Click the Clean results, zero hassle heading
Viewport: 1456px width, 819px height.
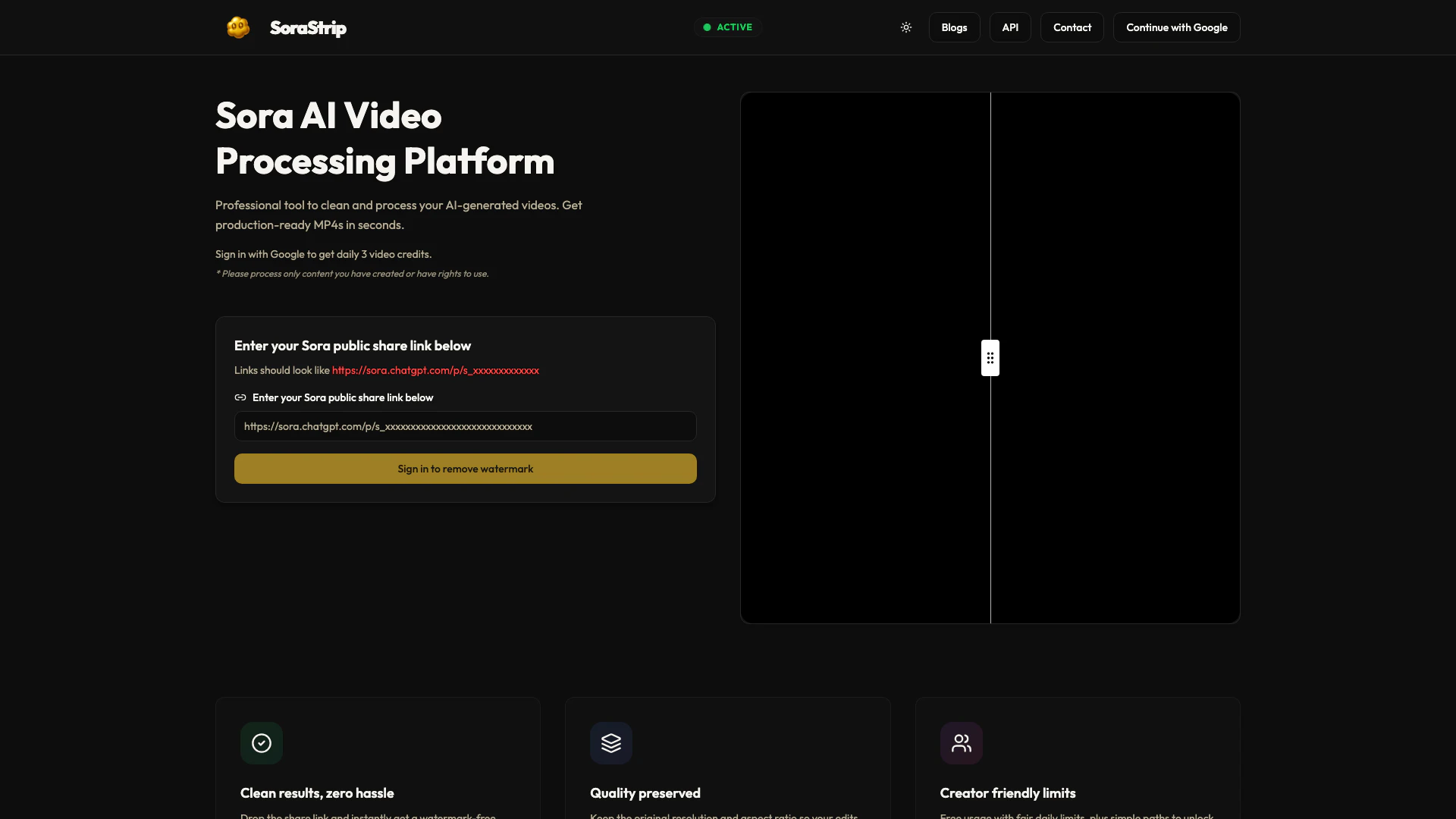pos(317,793)
